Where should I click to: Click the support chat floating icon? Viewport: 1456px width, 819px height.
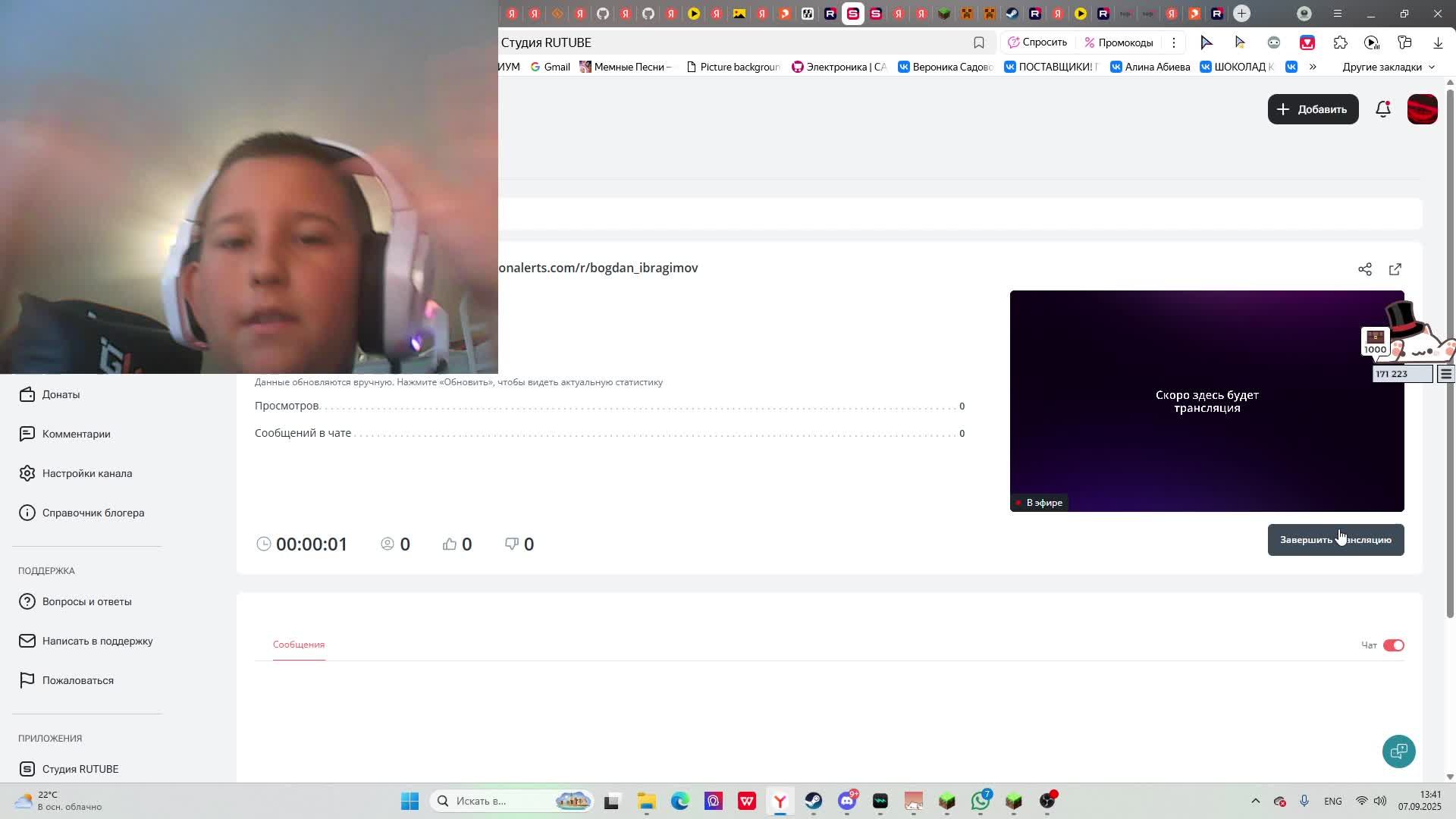(x=1398, y=751)
